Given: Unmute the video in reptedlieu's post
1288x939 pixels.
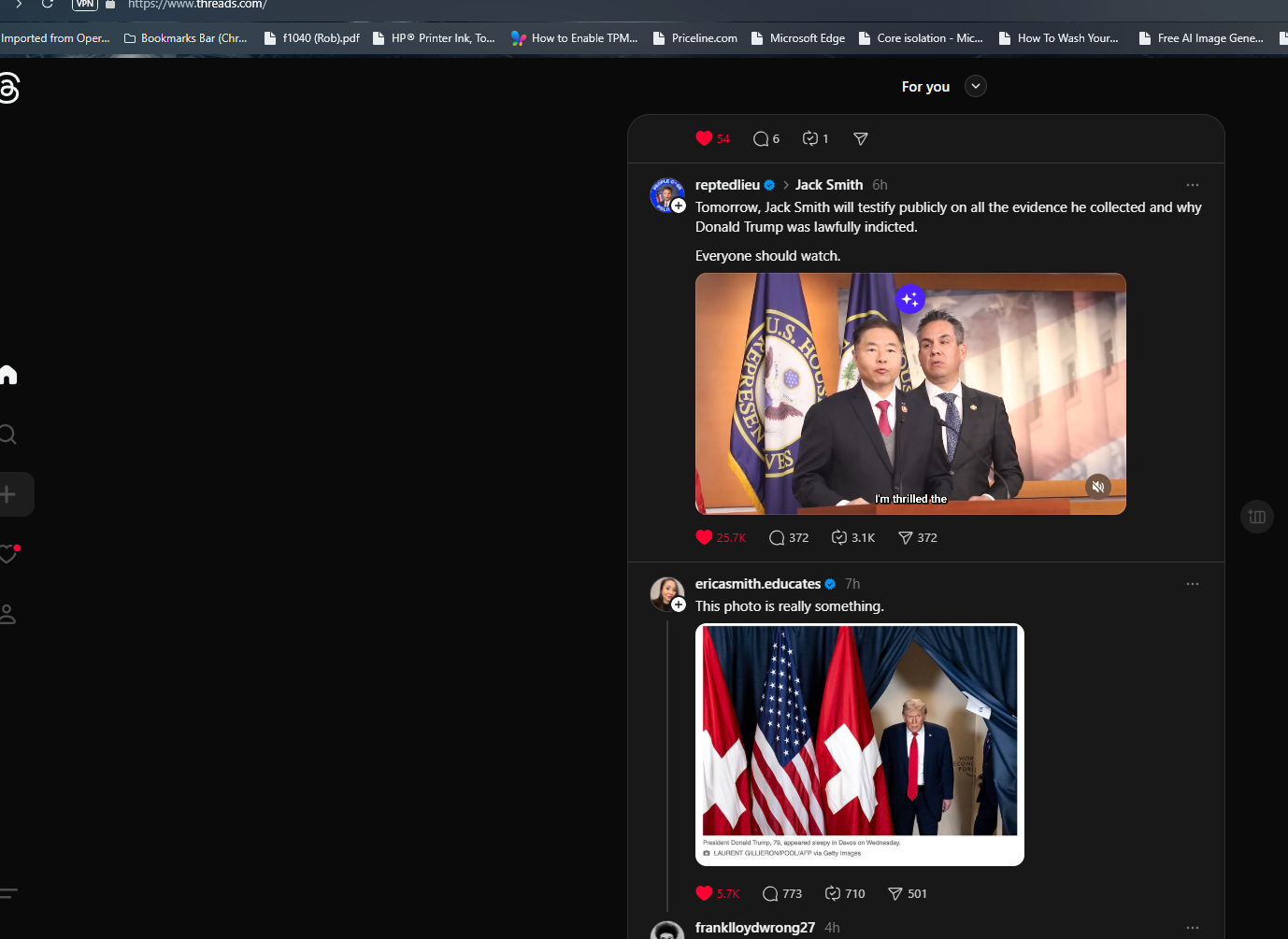Looking at the screenshot, I should click(x=1098, y=486).
